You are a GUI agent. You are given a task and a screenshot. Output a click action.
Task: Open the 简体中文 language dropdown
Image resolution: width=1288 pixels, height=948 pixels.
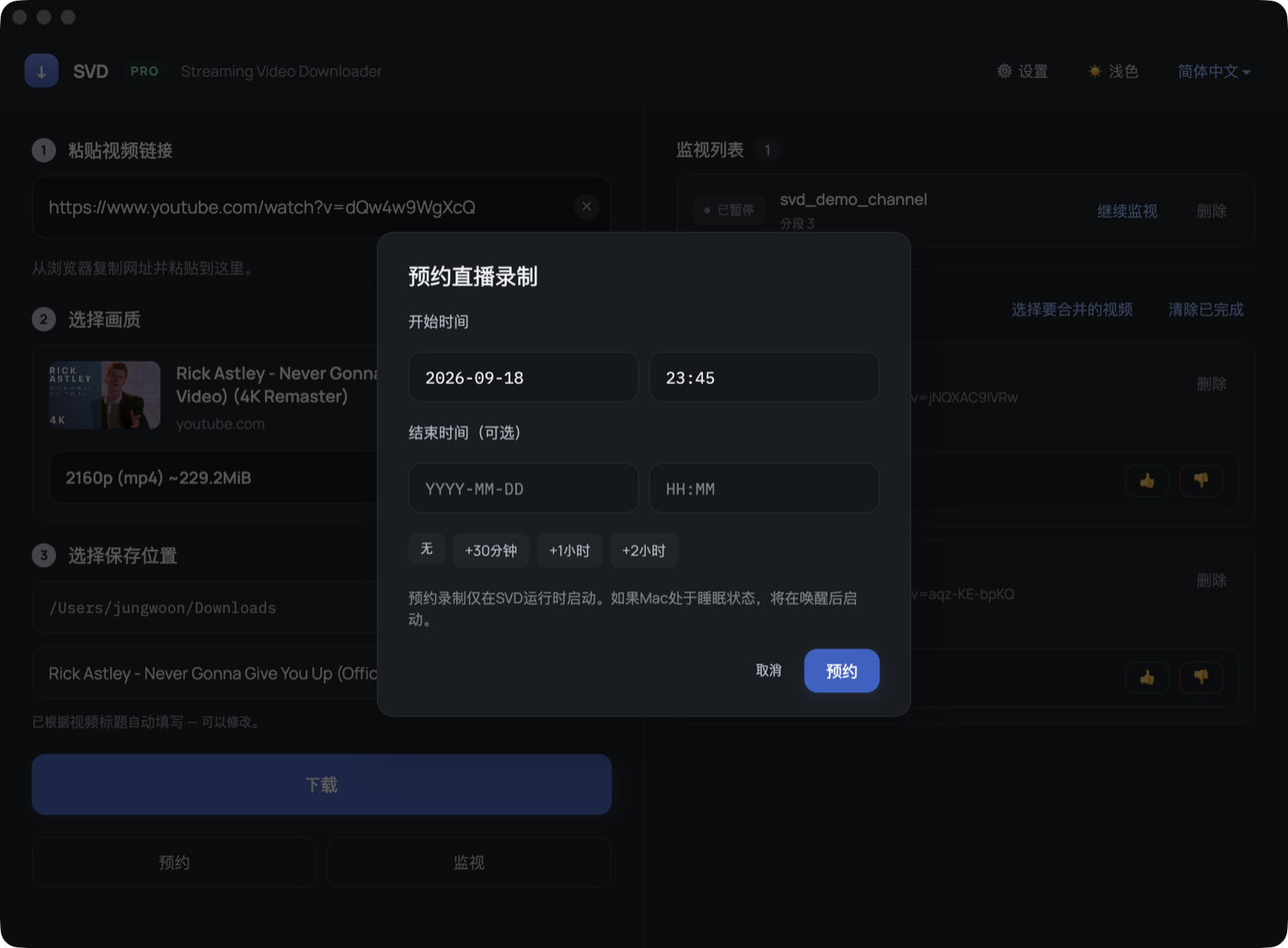tap(1213, 71)
